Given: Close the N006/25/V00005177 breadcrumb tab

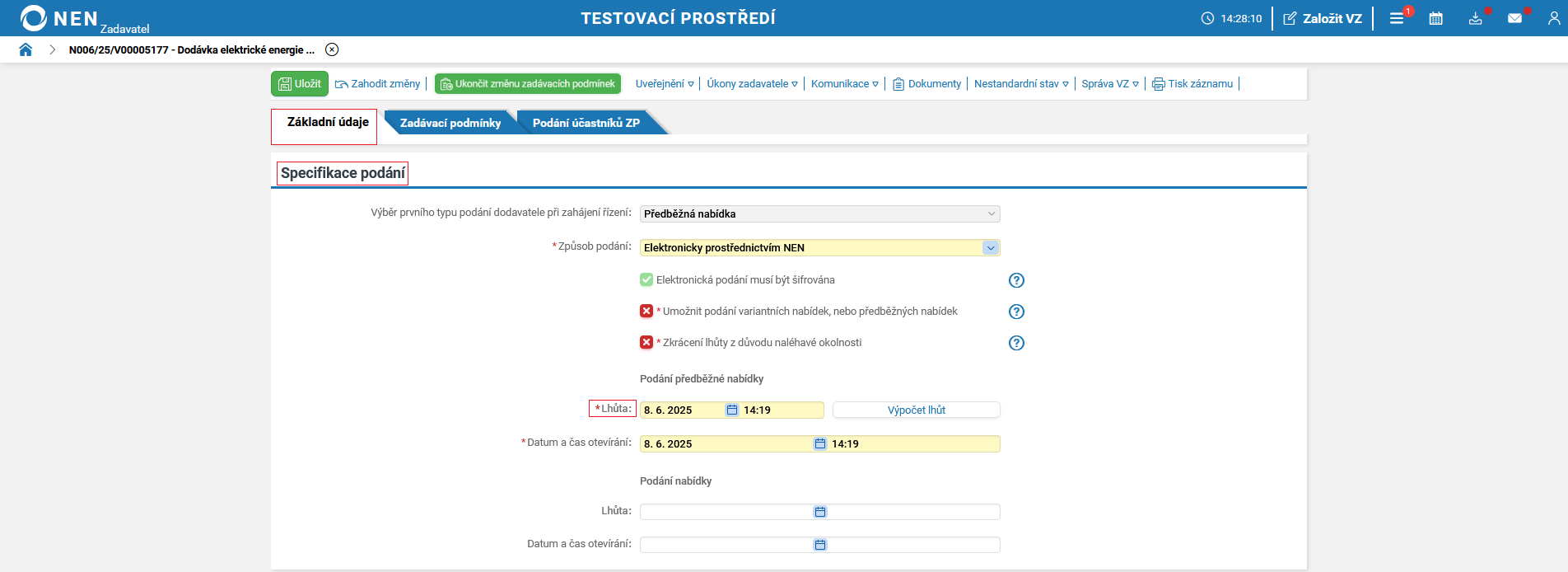Looking at the screenshot, I should [x=332, y=49].
